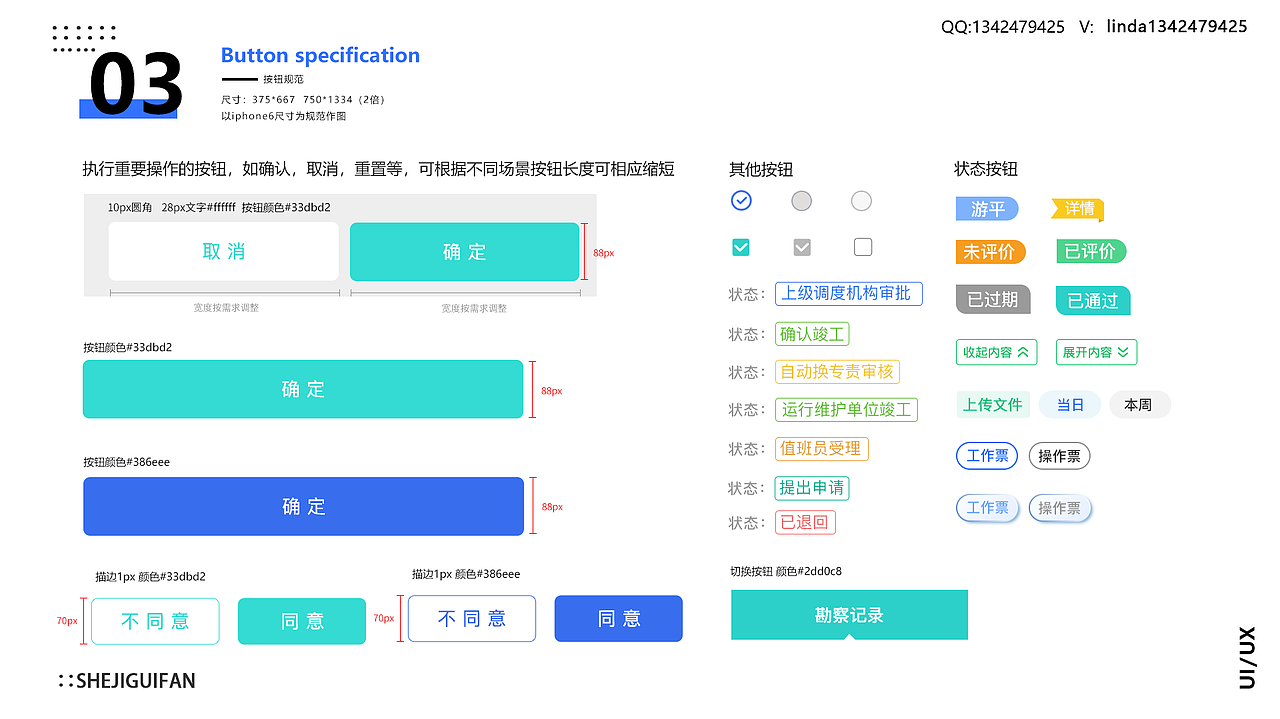This screenshot has height=719, width=1280.
Task: Click the QQ:1342479425 contact text
Action: coord(1003,27)
